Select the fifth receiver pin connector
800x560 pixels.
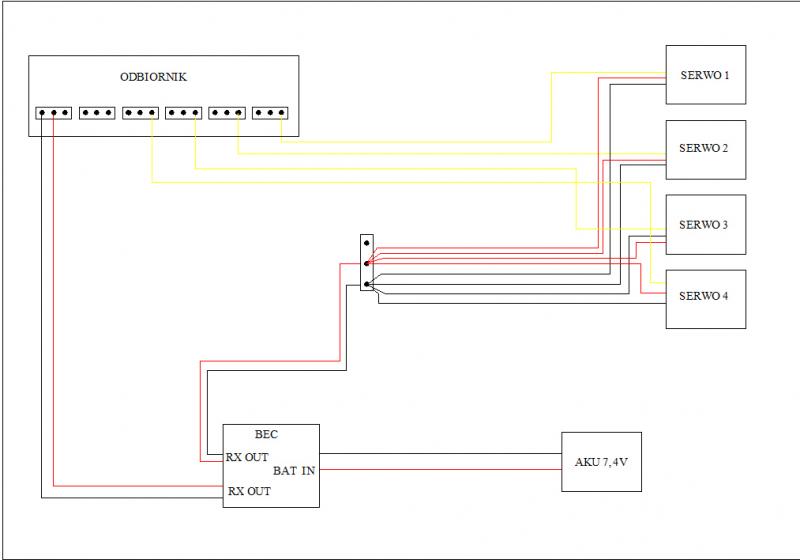(227, 113)
